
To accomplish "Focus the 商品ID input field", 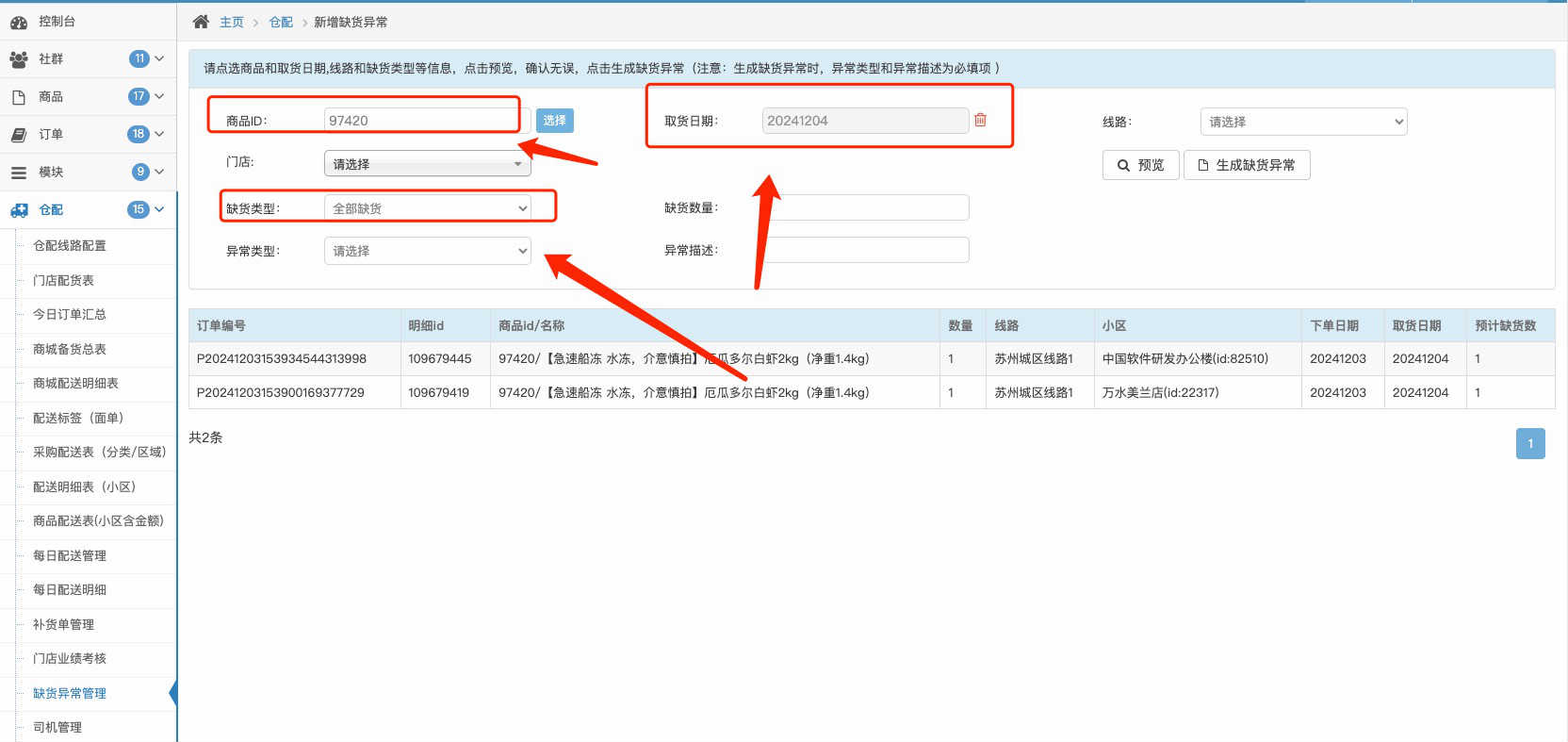I will point(428,121).
